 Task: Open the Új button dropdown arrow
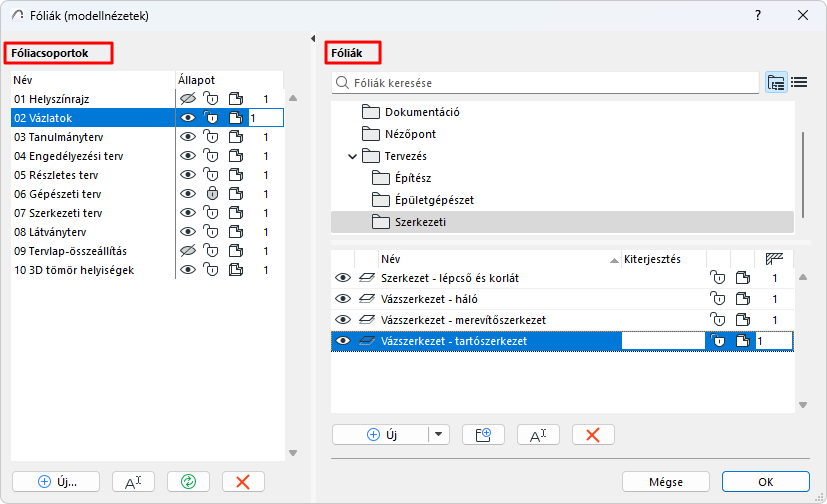click(440, 434)
